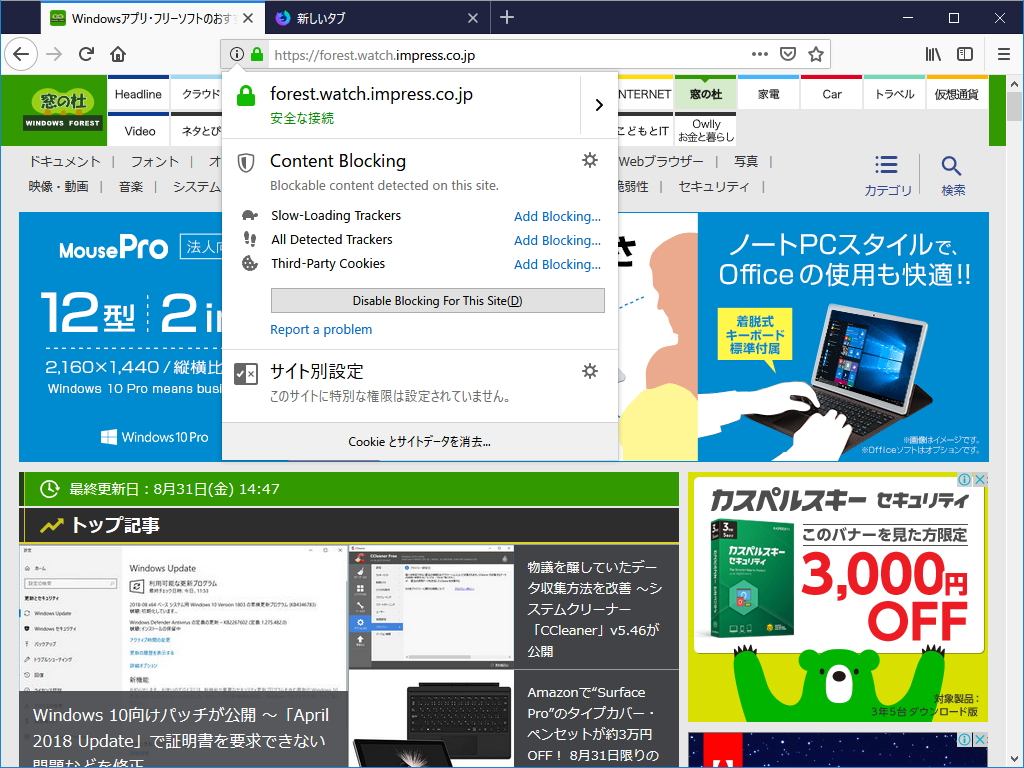Open the page actions three-dot menu
The image size is (1024, 768).
[x=759, y=54]
